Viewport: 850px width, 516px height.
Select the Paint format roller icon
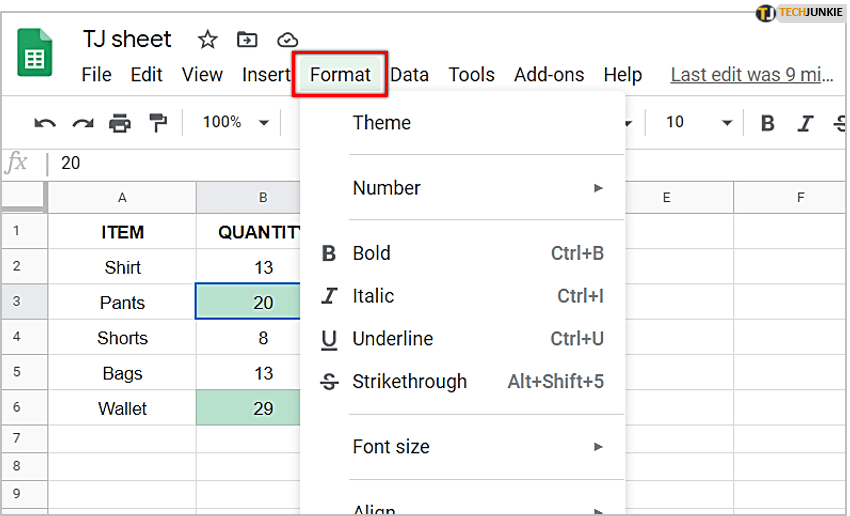click(x=158, y=123)
